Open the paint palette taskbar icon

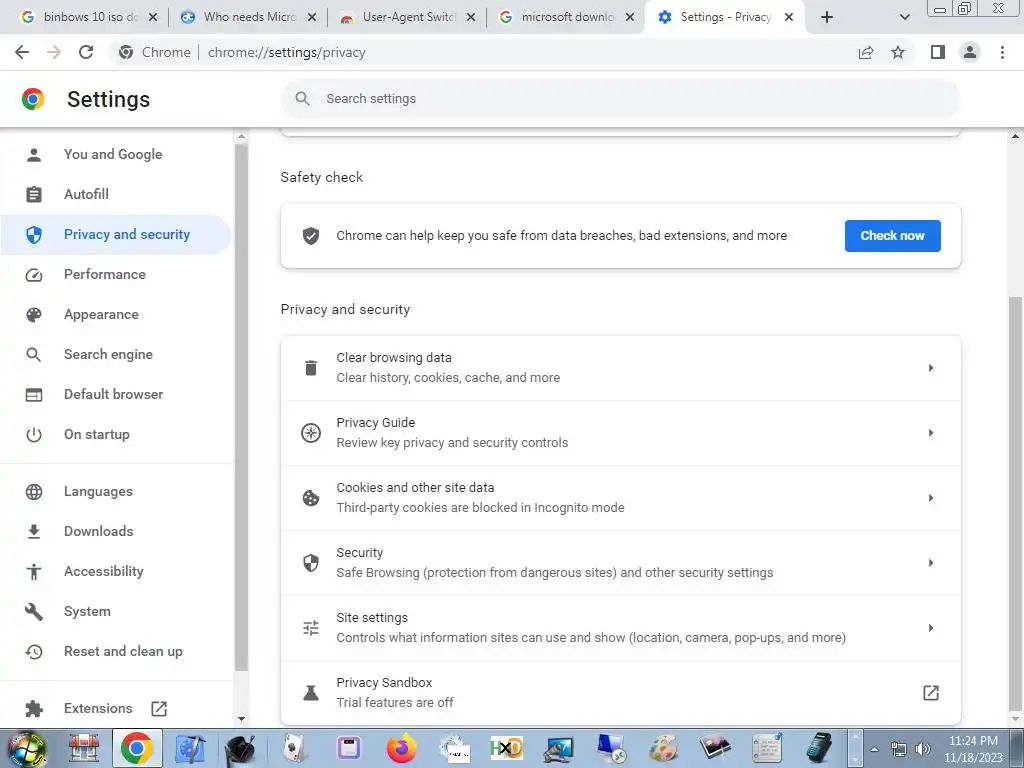(x=664, y=748)
